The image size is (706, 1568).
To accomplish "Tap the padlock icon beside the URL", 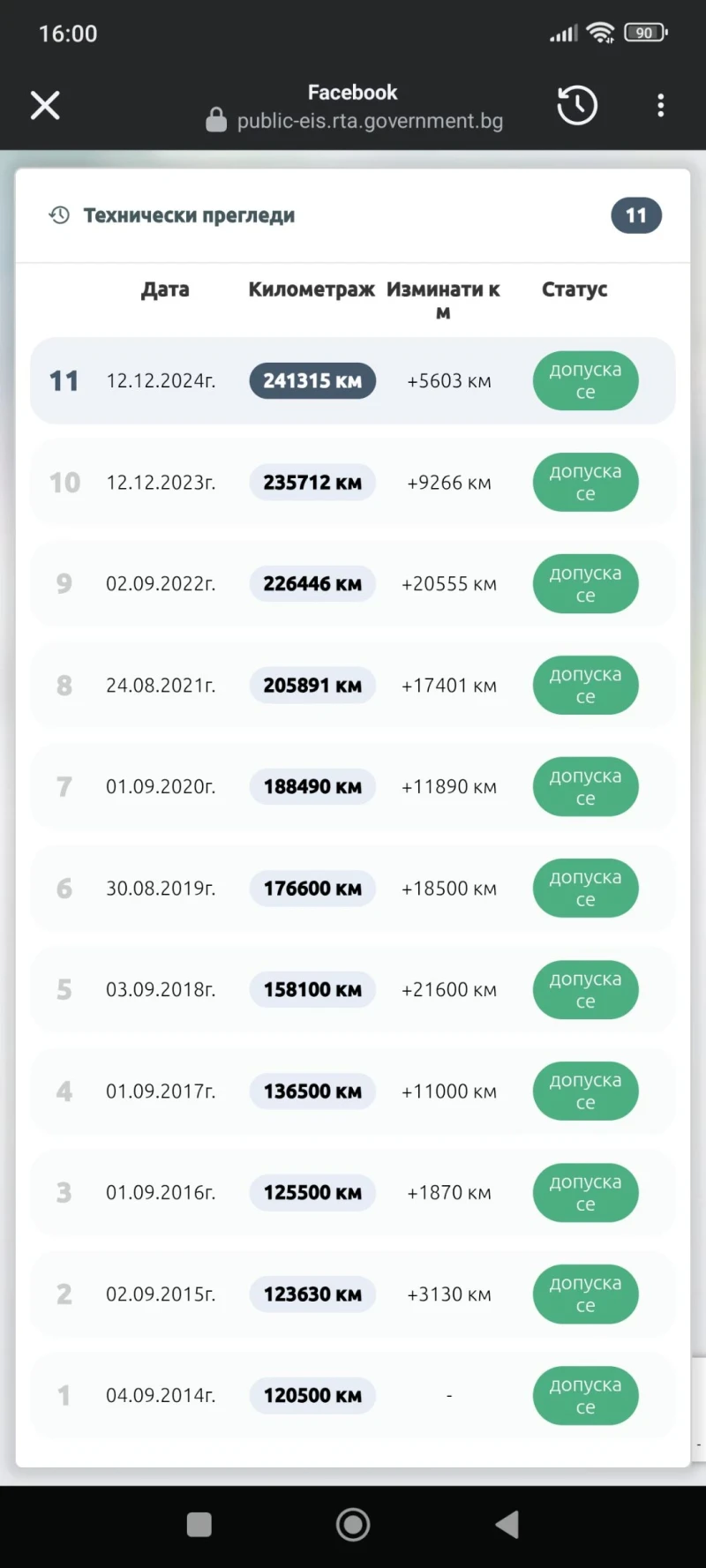I will 216,120.
